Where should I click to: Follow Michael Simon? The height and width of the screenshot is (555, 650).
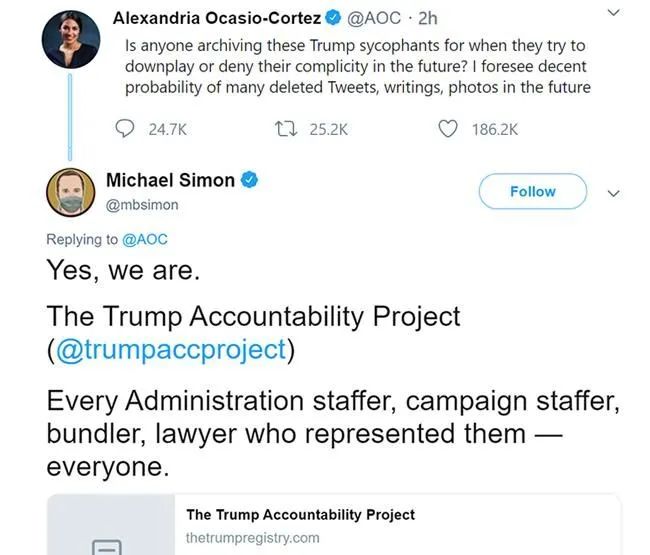click(532, 191)
